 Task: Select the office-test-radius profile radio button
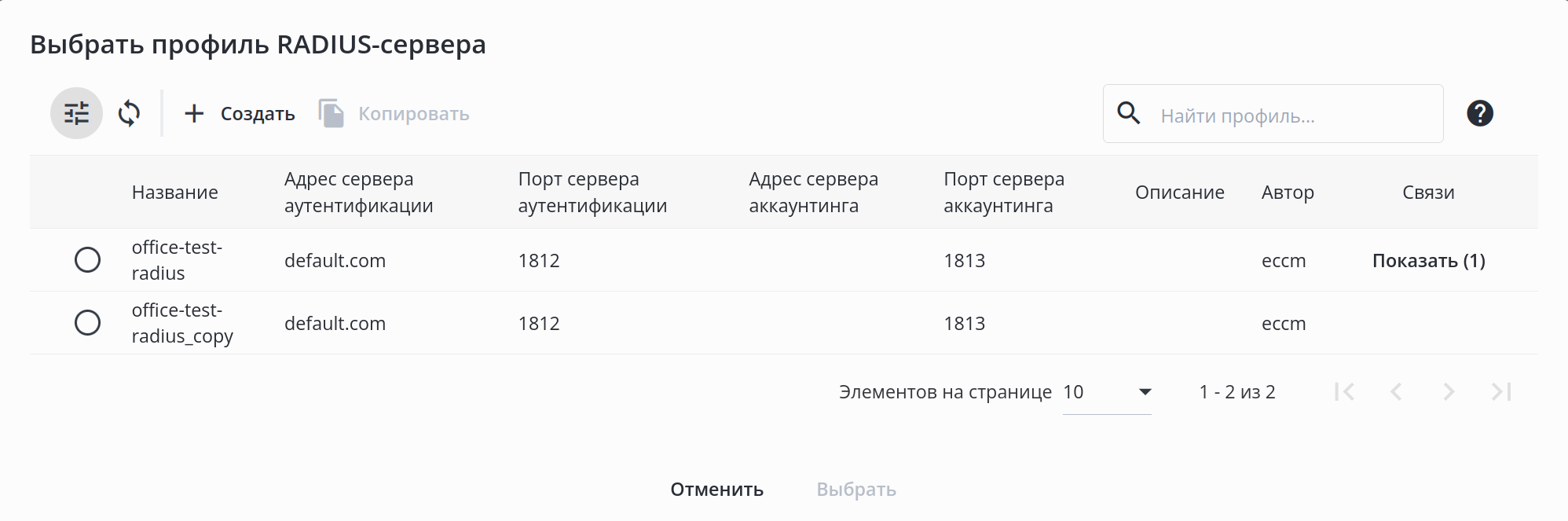(87, 260)
